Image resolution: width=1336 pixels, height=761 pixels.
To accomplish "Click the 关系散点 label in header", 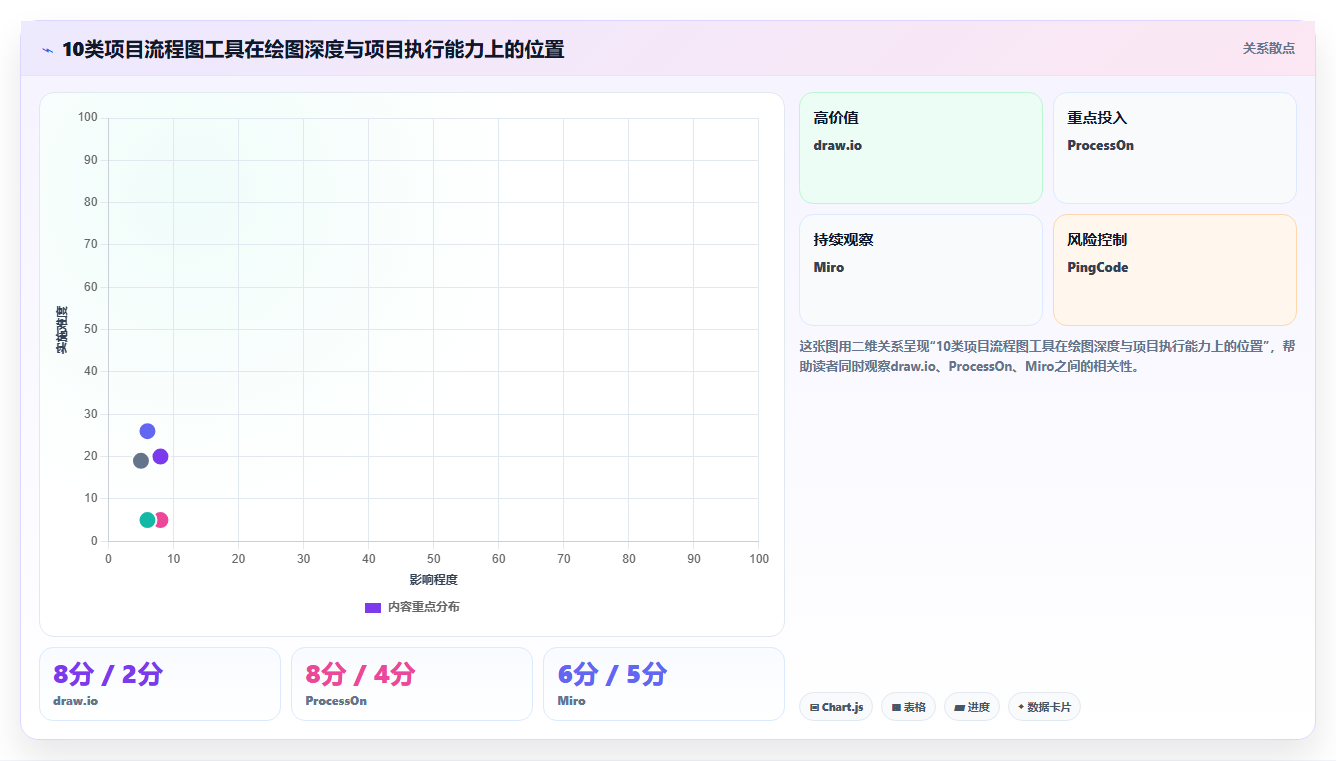I will tap(1269, 48).
